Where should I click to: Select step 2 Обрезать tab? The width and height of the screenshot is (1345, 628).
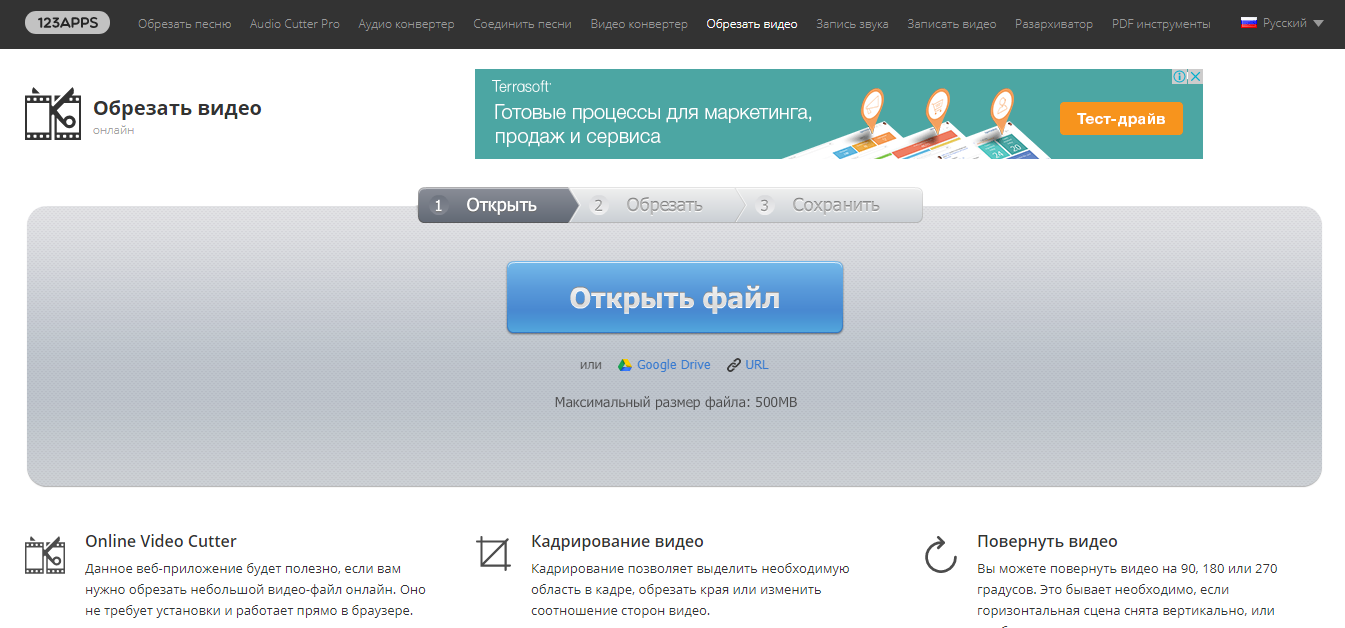pyautogui.click(x=657, y=205)
